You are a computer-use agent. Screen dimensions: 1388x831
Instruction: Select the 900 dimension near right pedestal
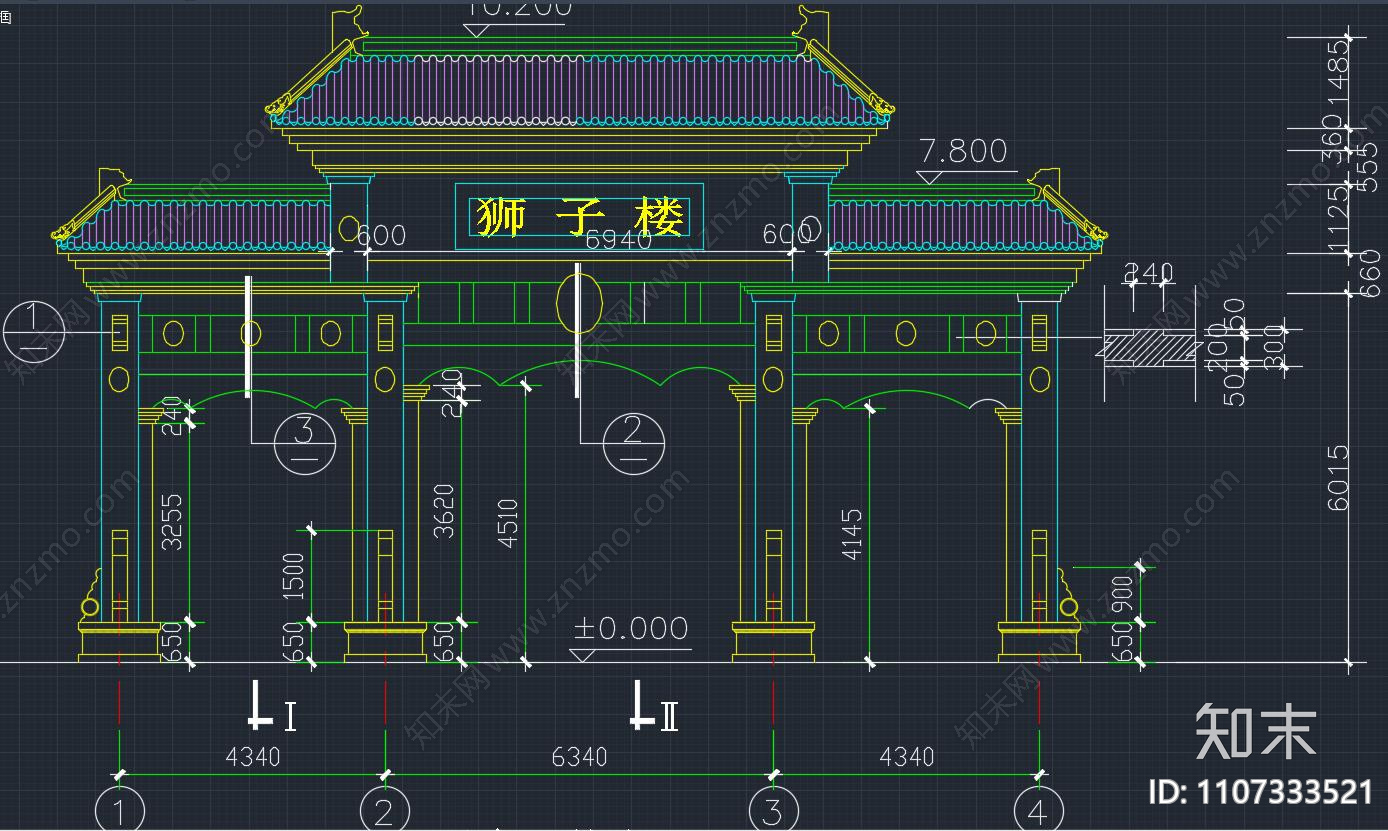tap(1122, 594)
